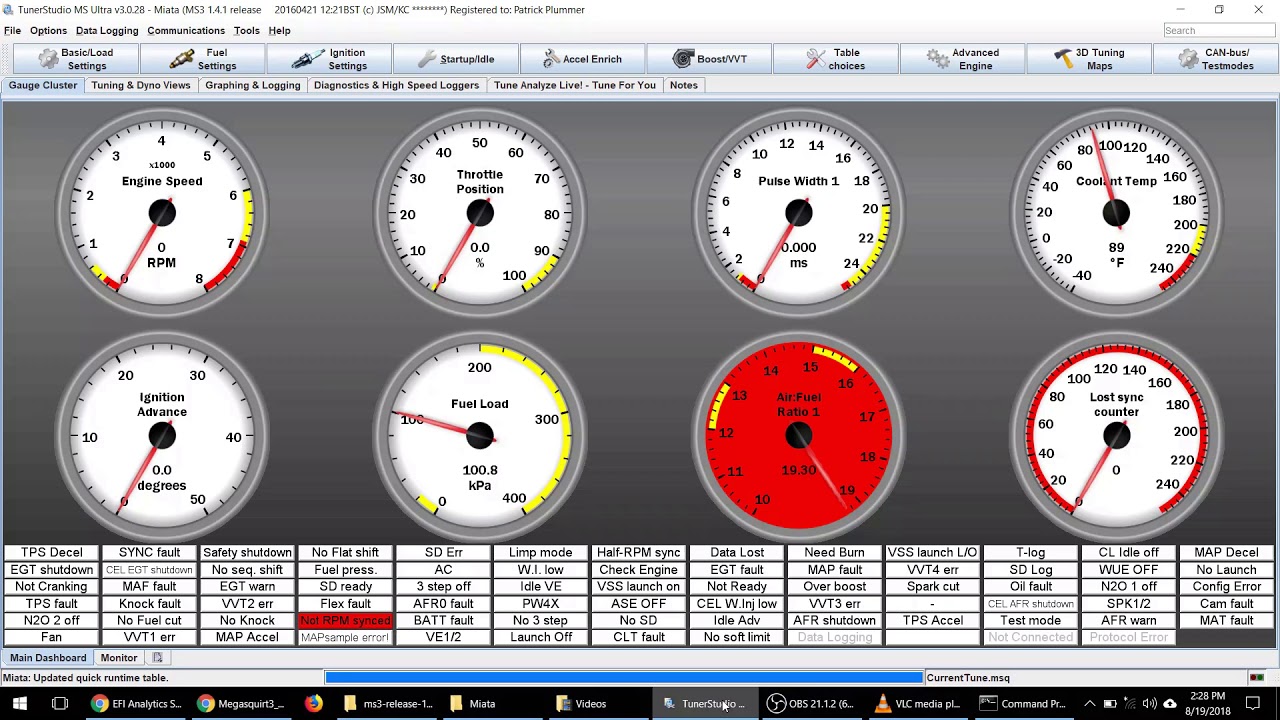Click the Coolant Temp gauge
The image size is (1280, 720).
pos(1116,212)
